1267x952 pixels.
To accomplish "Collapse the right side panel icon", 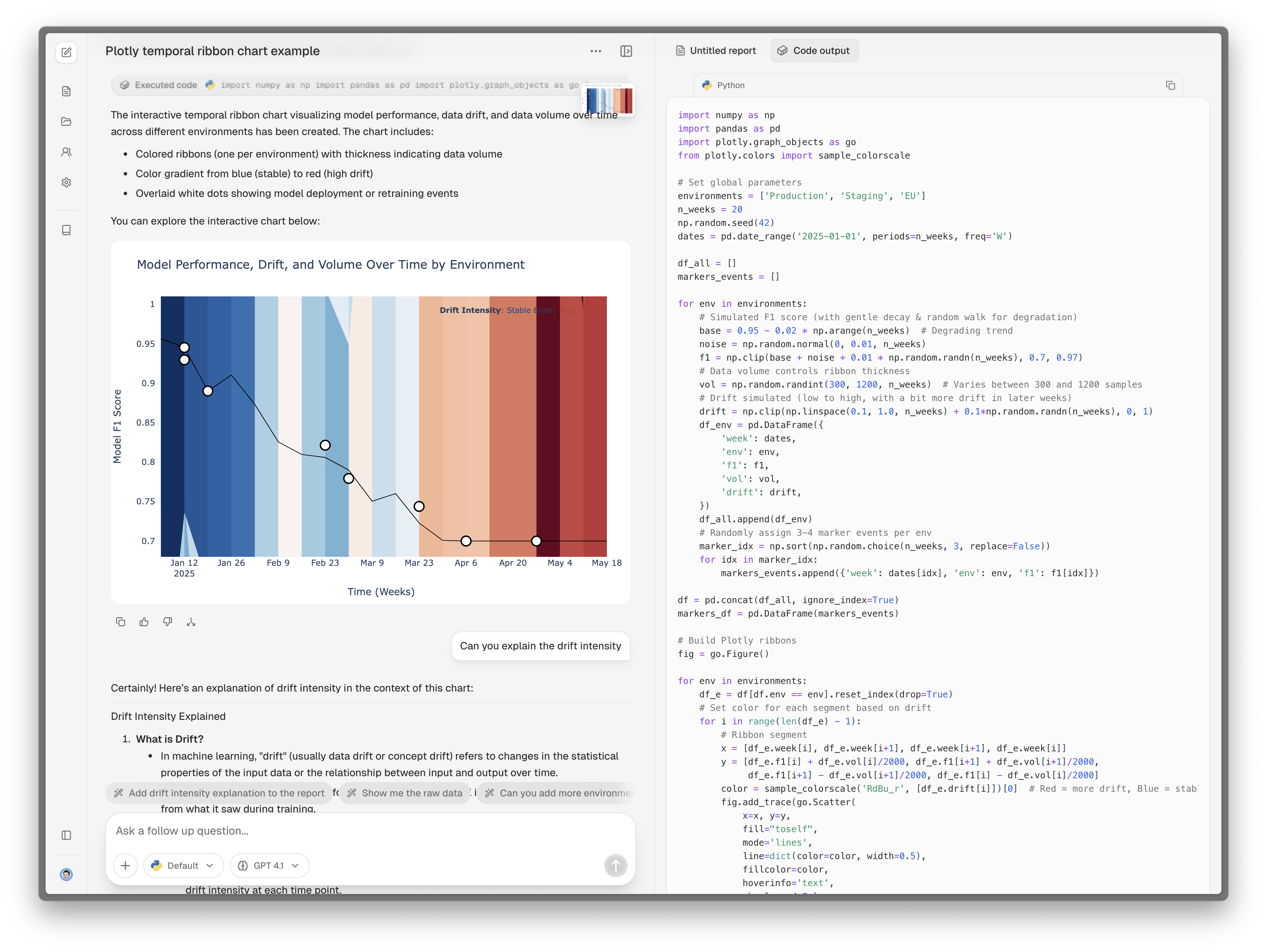I will coord(626,51).
